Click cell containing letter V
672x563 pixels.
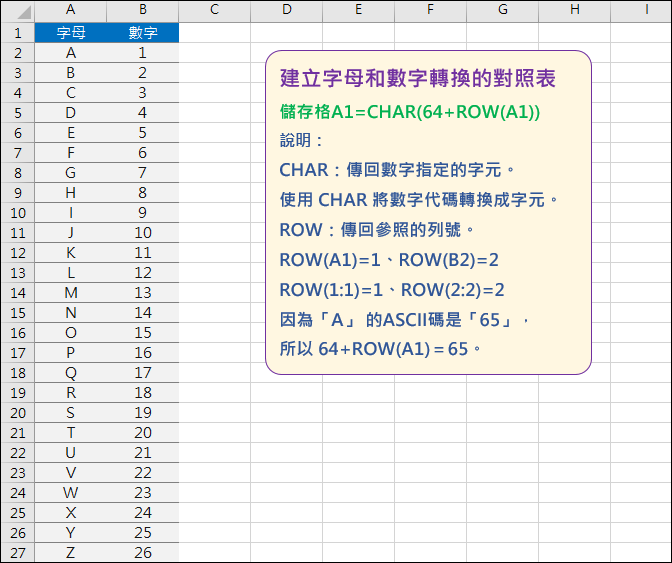71,473
